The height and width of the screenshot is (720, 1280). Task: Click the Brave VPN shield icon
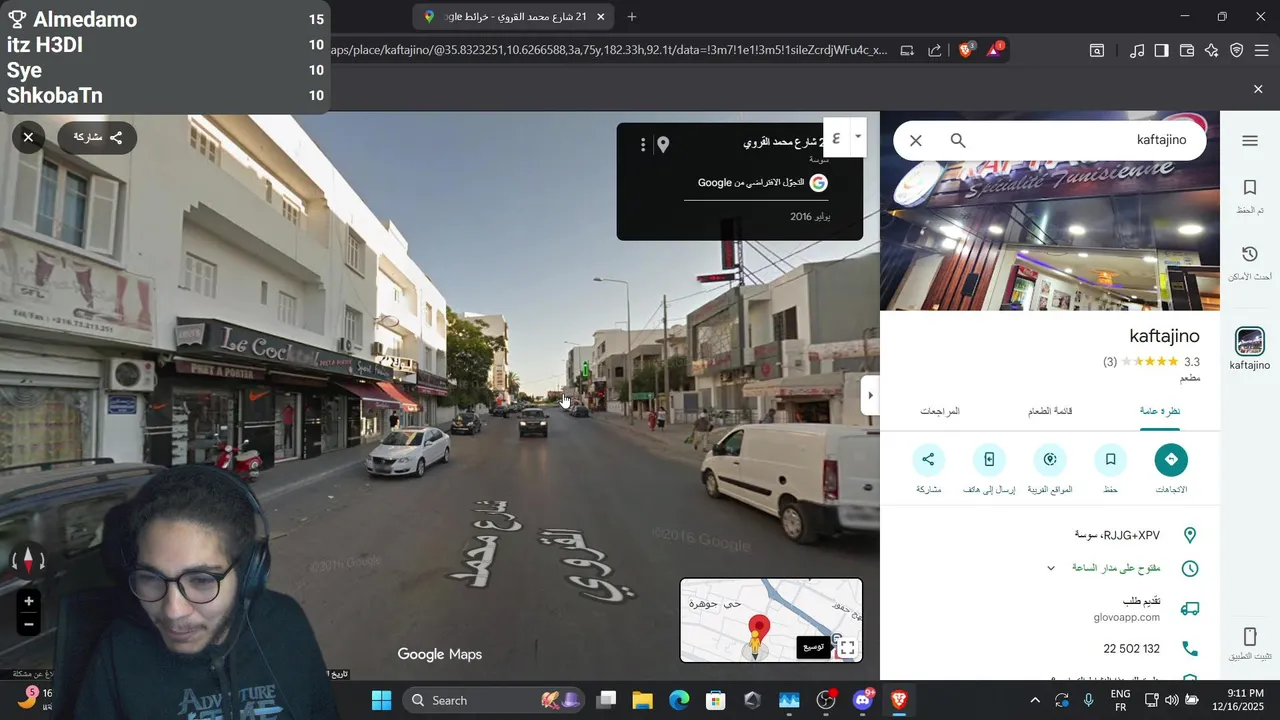(1237, 50)
